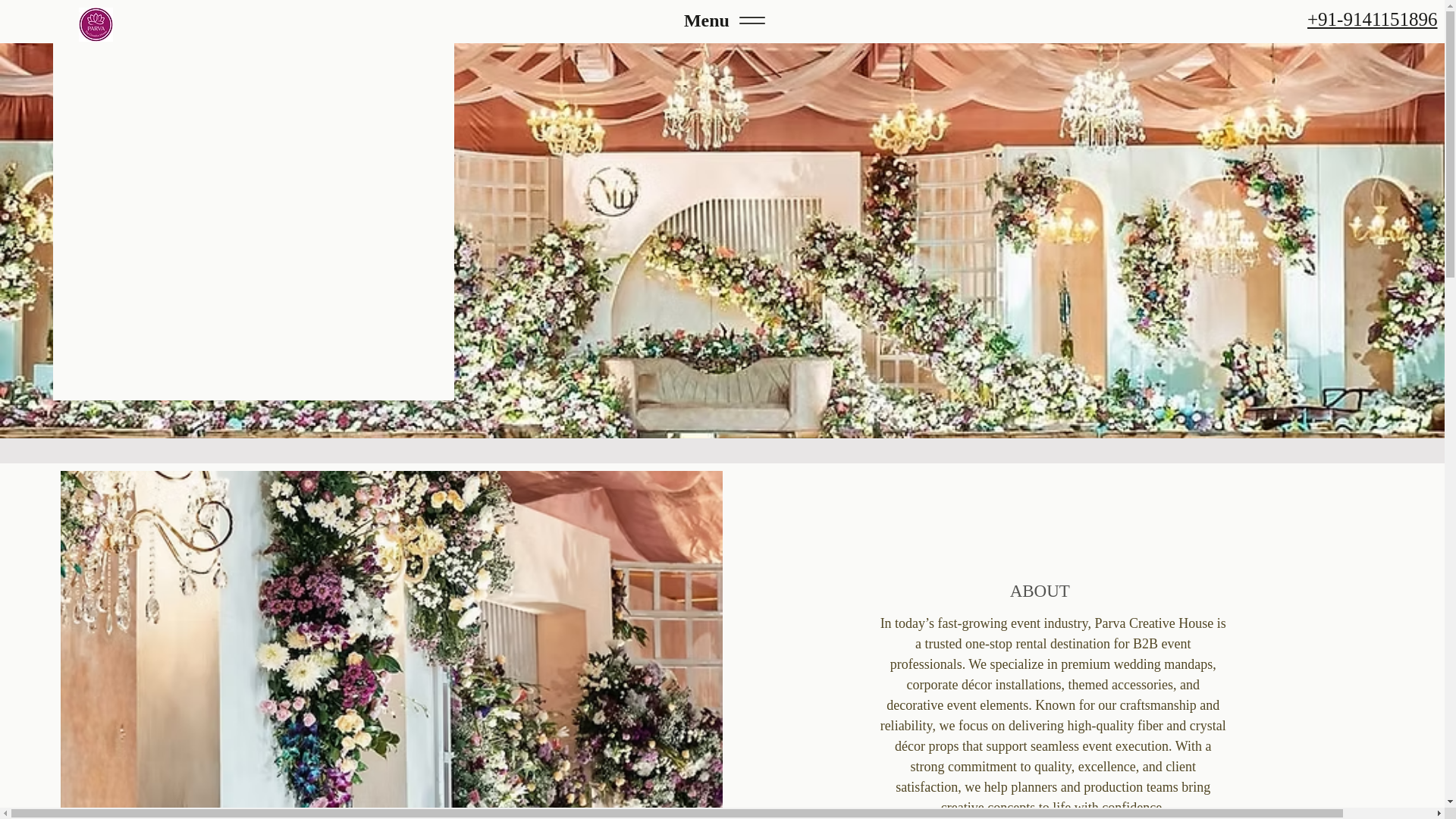Screen dimensions: 1456x819
Task: Call the +91-9141151896 phone link
Action: (1371, 20)
